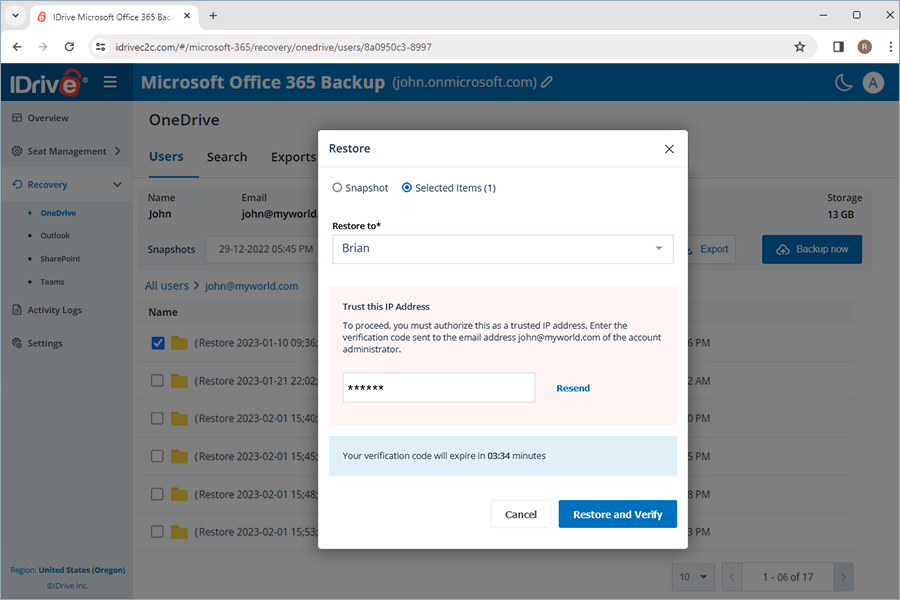The image size is (900, 600).
Task: Open the Restore to Brian dropdown
Action: point(503,249)
